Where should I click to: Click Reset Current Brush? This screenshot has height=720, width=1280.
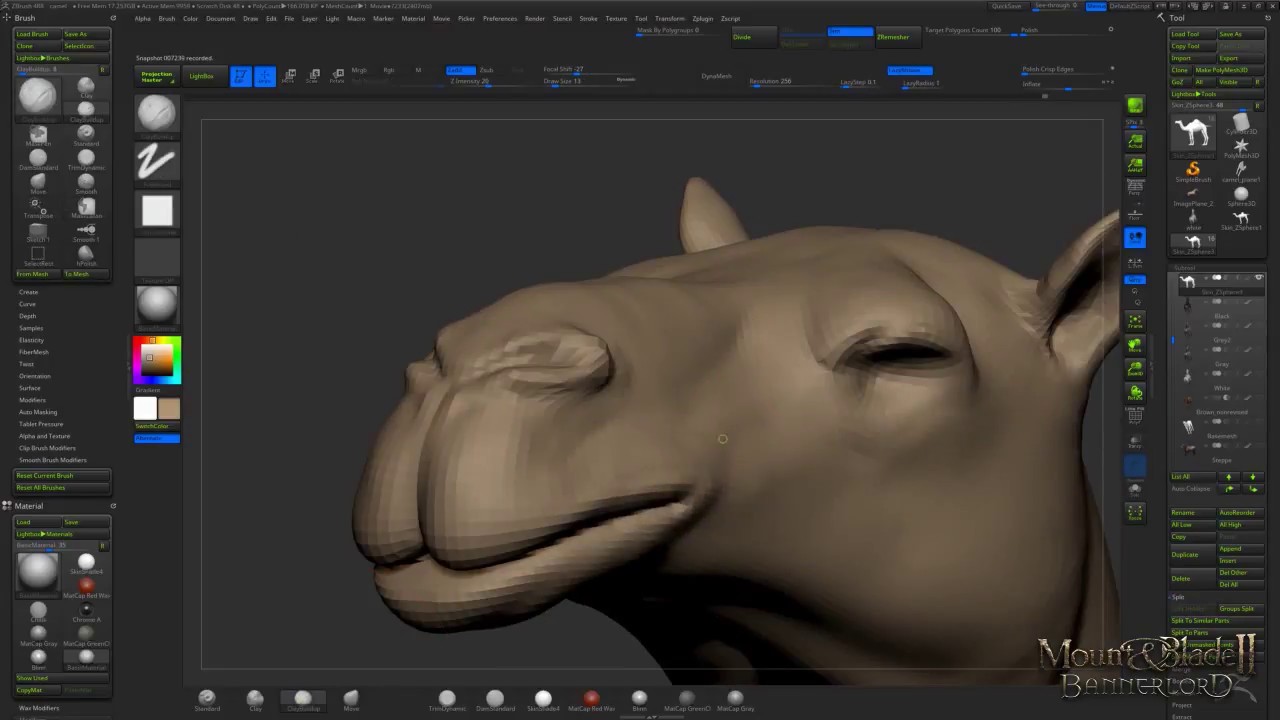coord(61,476)
